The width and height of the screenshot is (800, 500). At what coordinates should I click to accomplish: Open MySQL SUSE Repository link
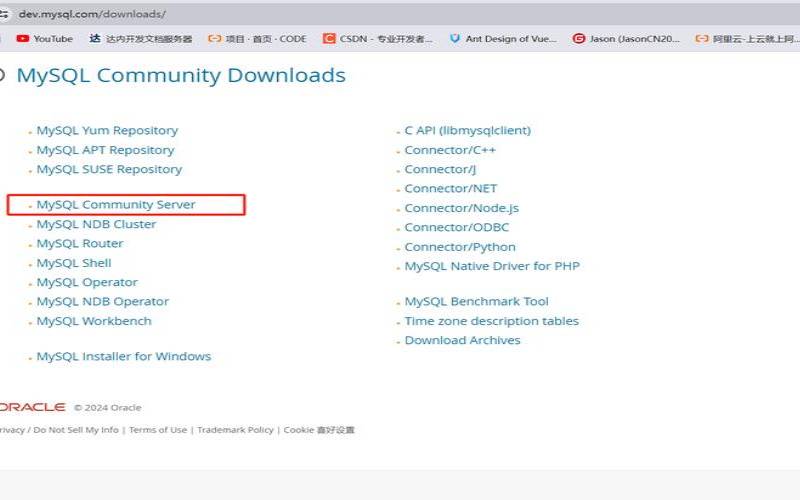click(x=109, y=169)
